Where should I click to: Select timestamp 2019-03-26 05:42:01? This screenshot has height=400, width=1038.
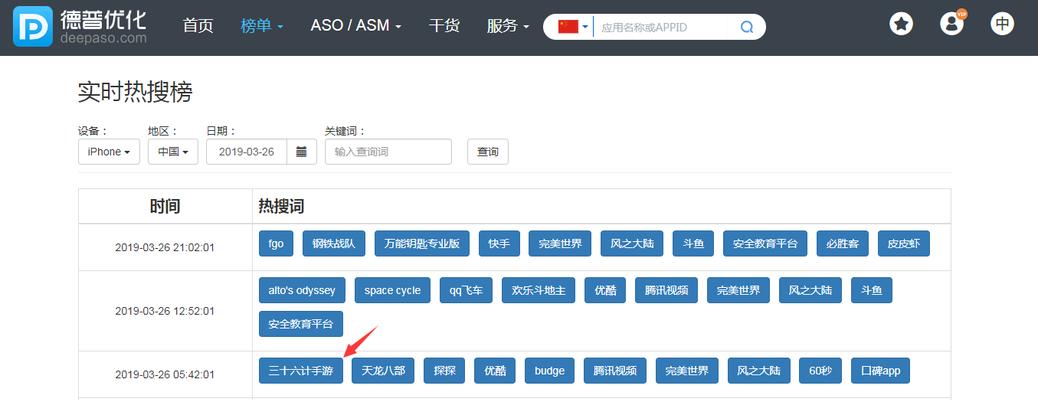tap(165, 375)
